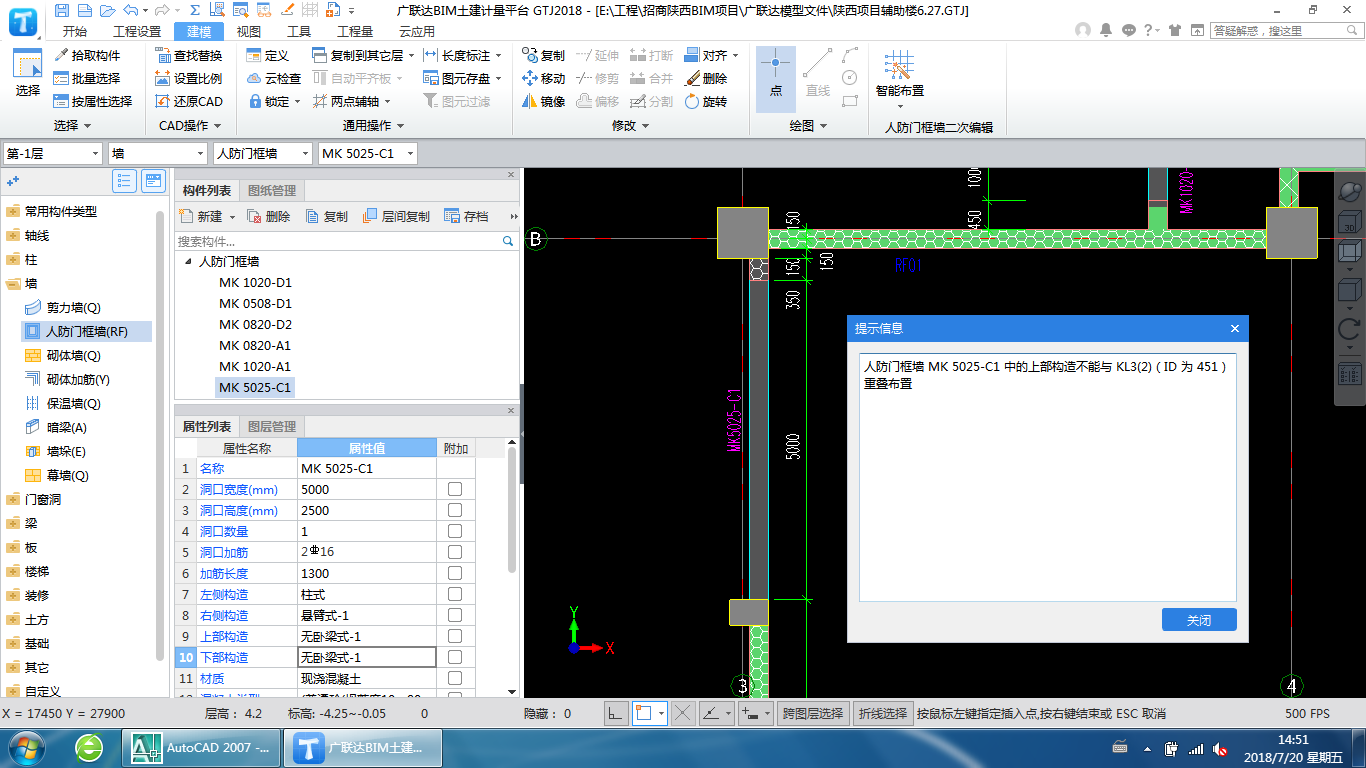This screenshot has width=1366, height=768.
Task: Select the 复制 copy tool in 修改 group
Action: [x=543, y=55]
